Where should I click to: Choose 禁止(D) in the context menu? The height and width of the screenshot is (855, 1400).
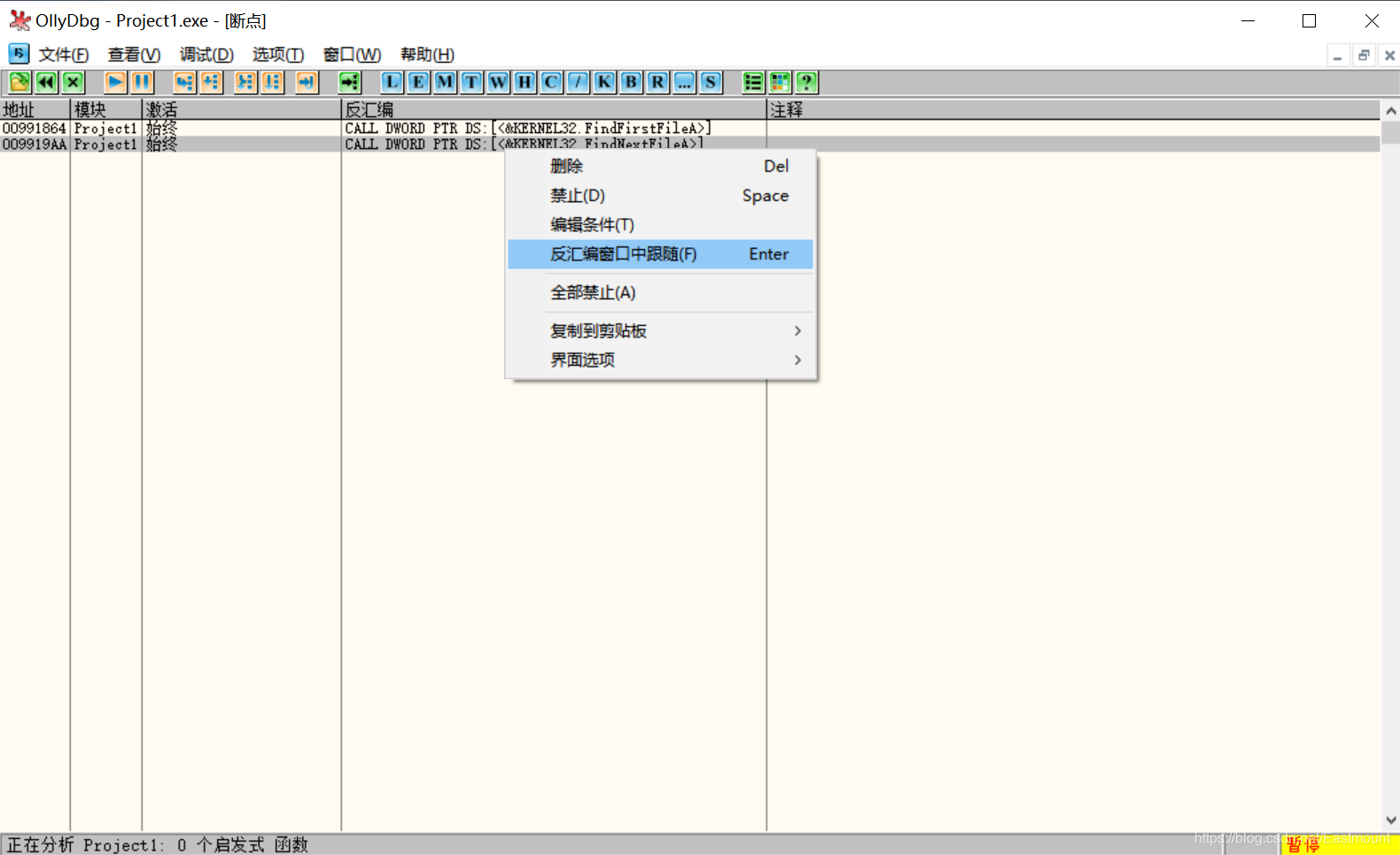pyautogui.click(x=660, y=196)
